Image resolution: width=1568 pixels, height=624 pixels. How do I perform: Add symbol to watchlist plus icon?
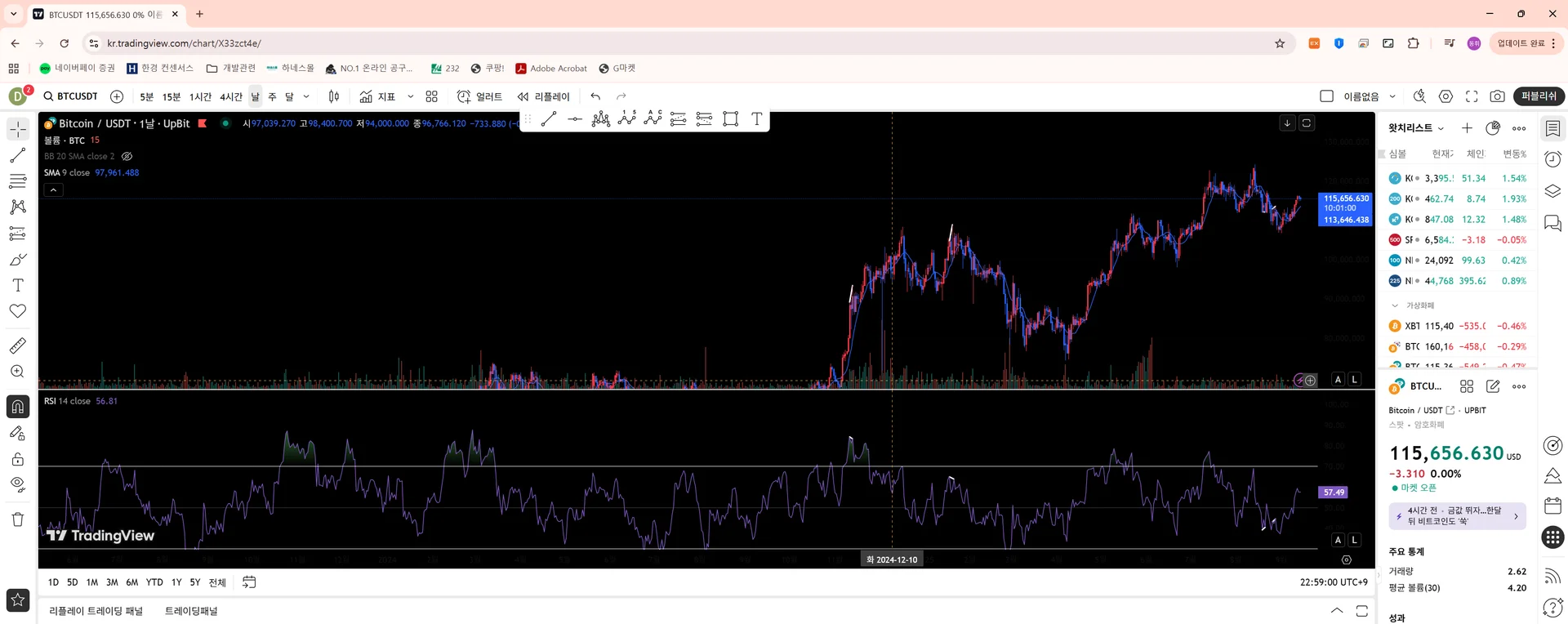(1467, 128)
